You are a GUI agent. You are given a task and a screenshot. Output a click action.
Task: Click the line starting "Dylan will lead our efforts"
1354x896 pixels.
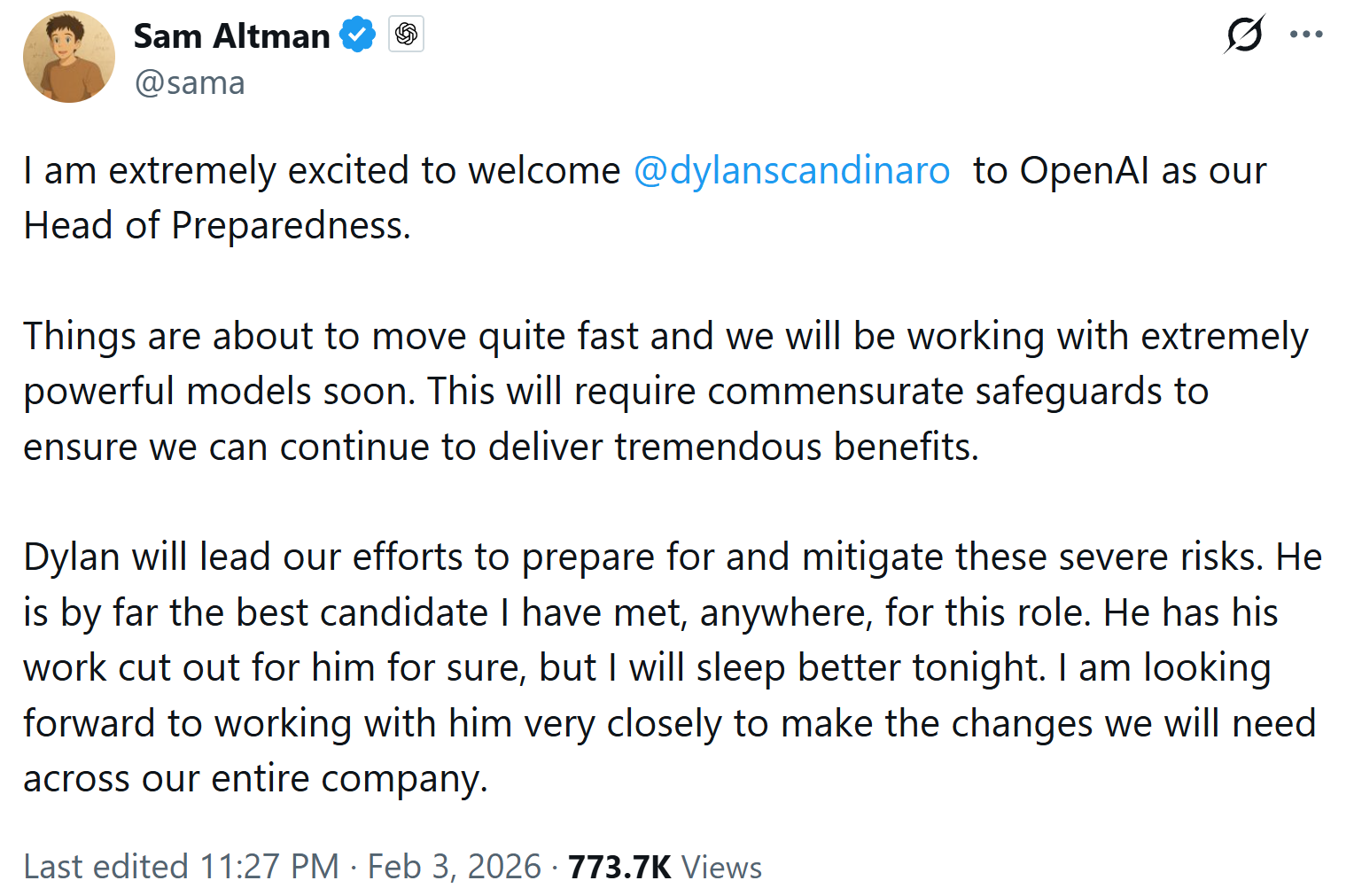tap(672, 557)
